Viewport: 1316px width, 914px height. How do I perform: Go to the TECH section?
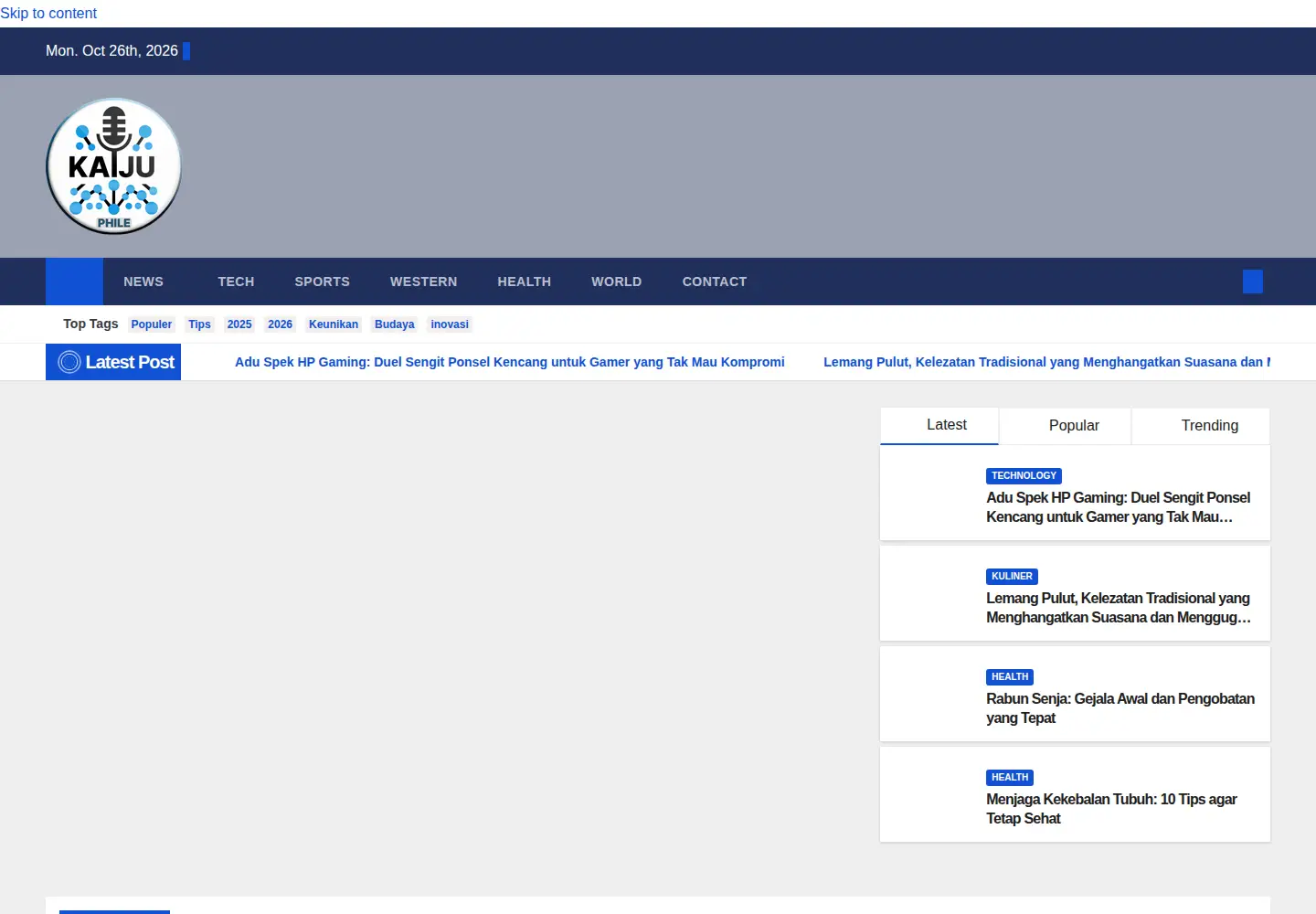pos(236,282)
